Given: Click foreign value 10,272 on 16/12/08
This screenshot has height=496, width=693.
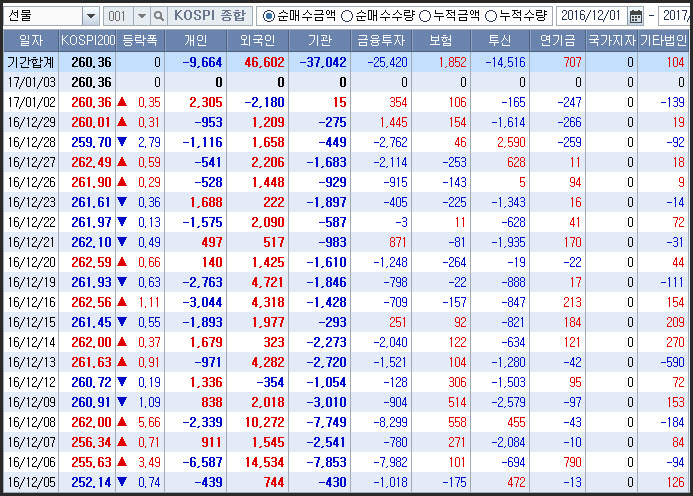Looking at the screenshot, I should 264,422.
